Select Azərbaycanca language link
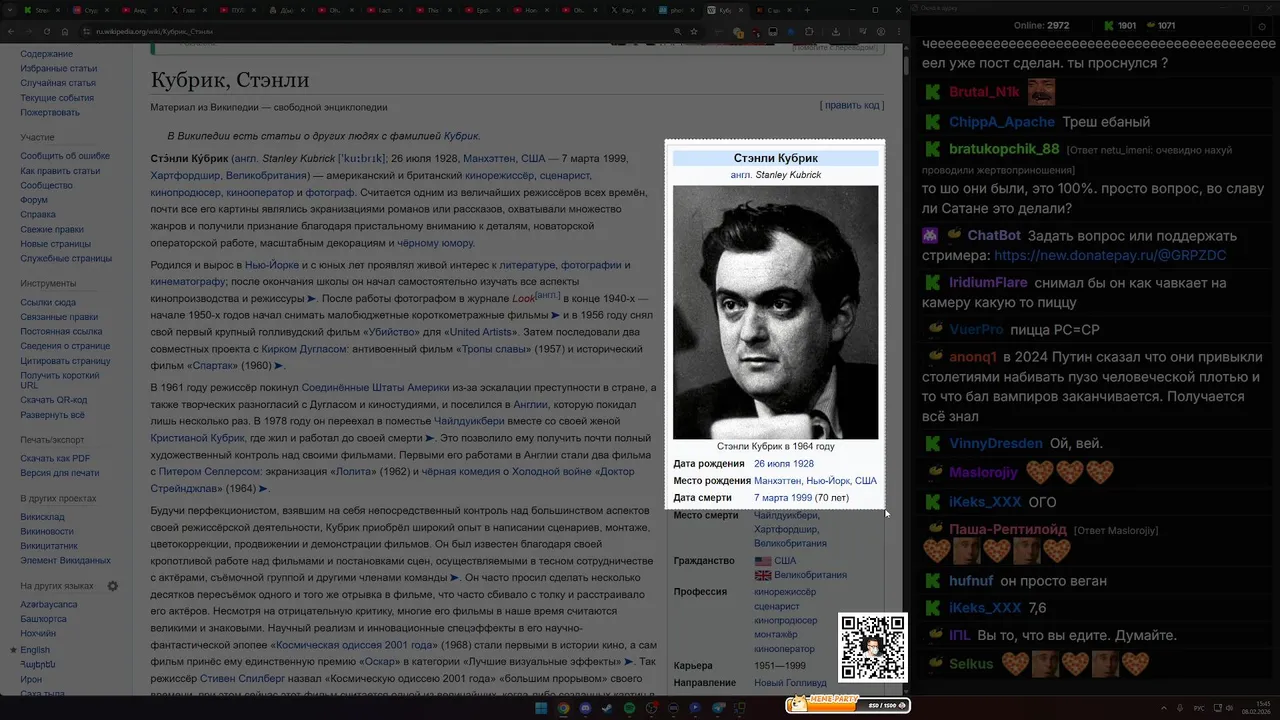The width and height of the screenshot is (1280, 720). point(49,604)
